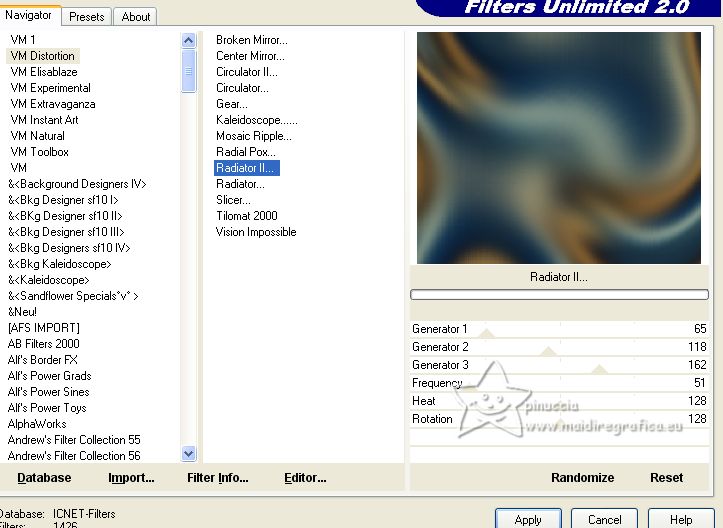Click scroll down arrow in category list

188,454
